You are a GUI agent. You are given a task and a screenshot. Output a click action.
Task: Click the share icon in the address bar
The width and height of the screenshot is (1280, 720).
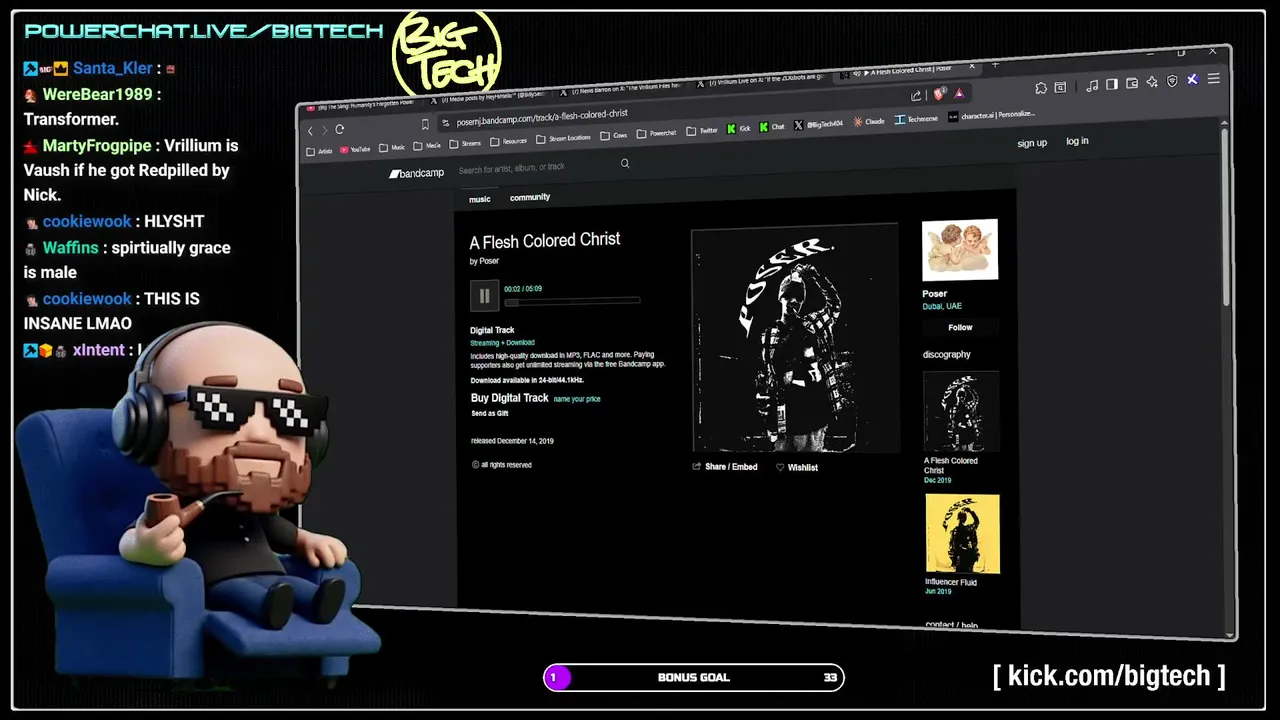coord(916,95)
